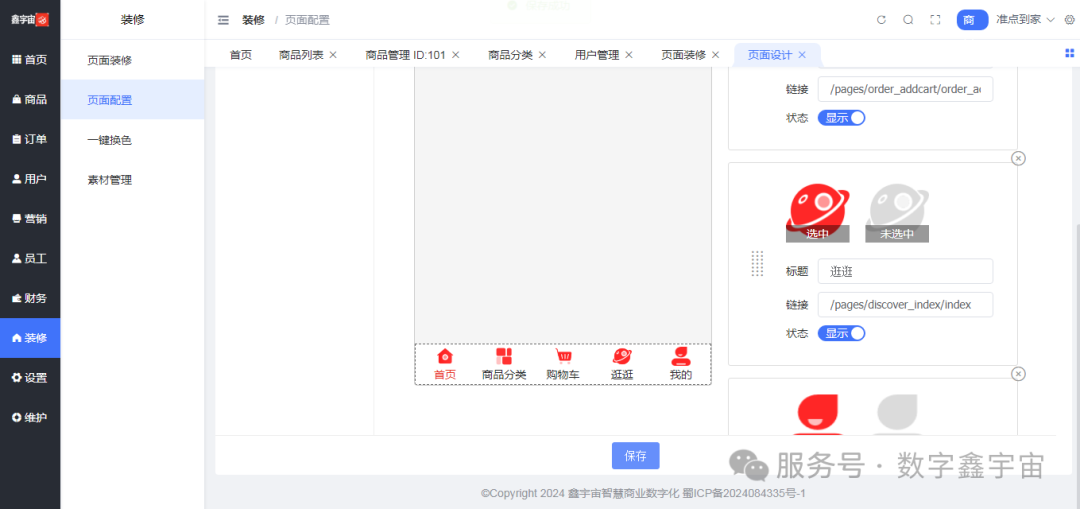Click the /pages/order_addcart link field
1080x509 pixels.
pos(905,89)
